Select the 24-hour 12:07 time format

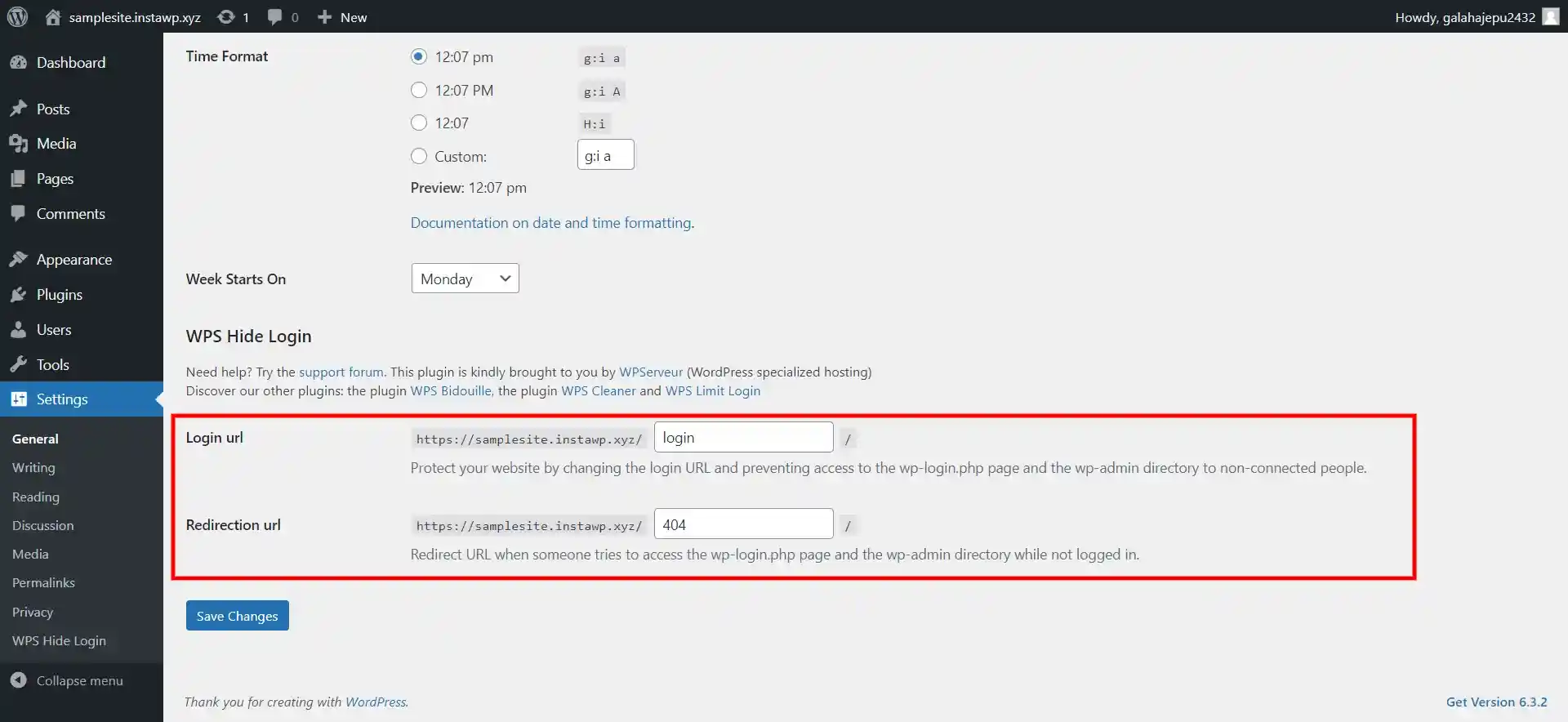click(419, 123)
